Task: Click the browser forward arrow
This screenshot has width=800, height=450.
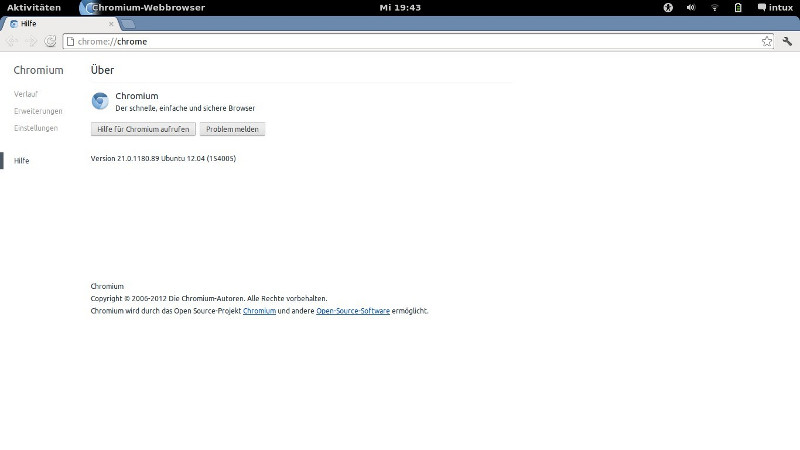Action: point(31,41)
